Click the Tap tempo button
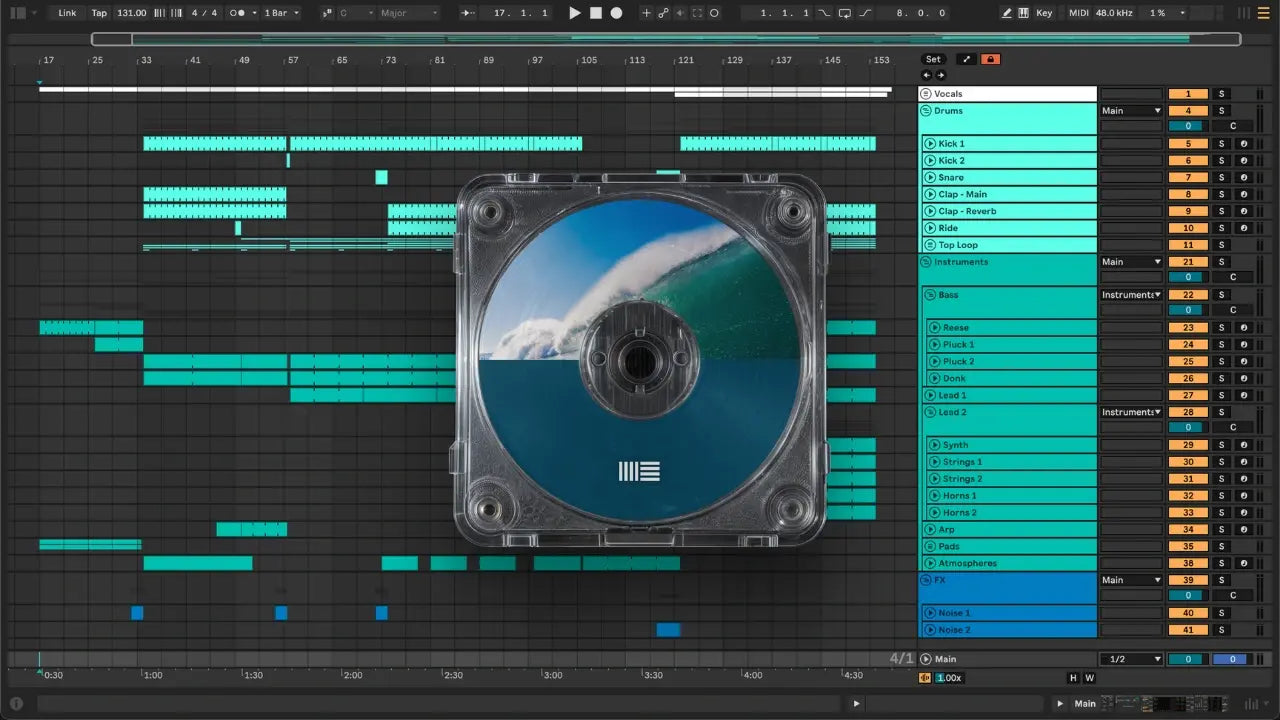Screen dimensions: 1280x720 pyautogui.click(x=99, y=13)
